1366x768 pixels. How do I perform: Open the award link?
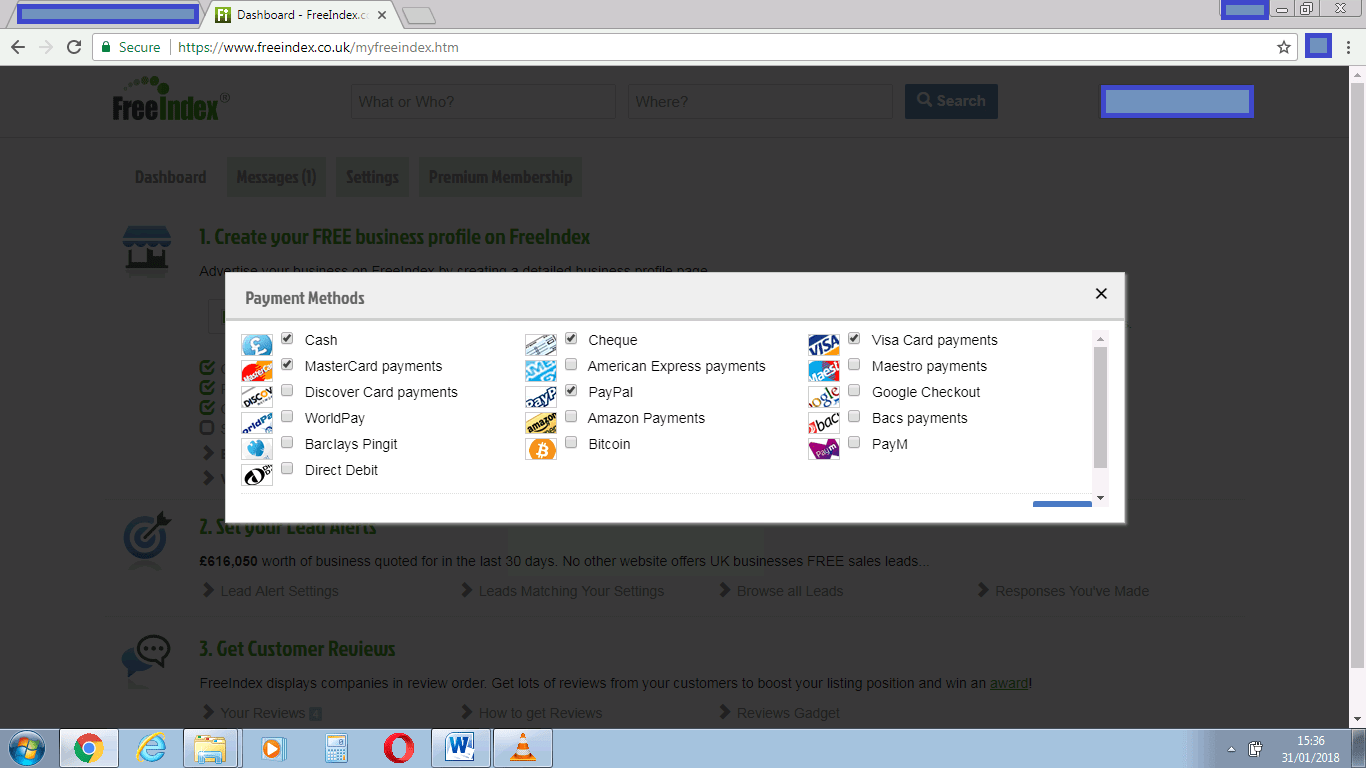(x=1008, y=683)
